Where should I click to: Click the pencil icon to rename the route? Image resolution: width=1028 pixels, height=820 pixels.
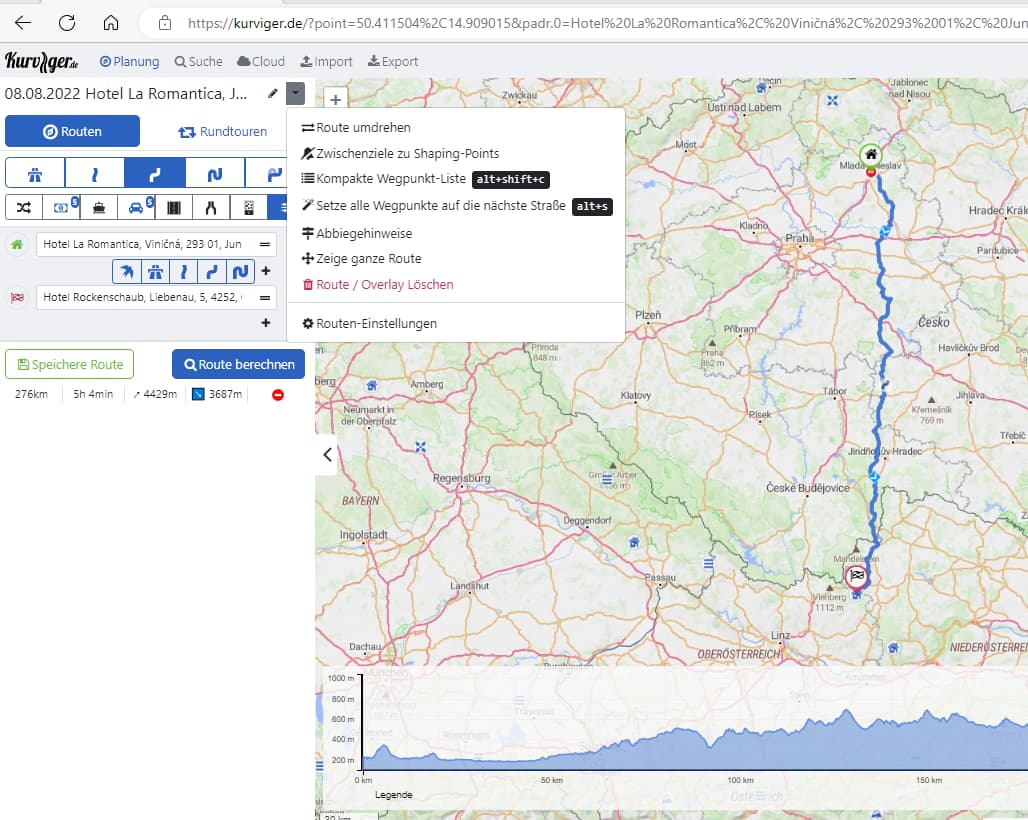click(273, 94)
